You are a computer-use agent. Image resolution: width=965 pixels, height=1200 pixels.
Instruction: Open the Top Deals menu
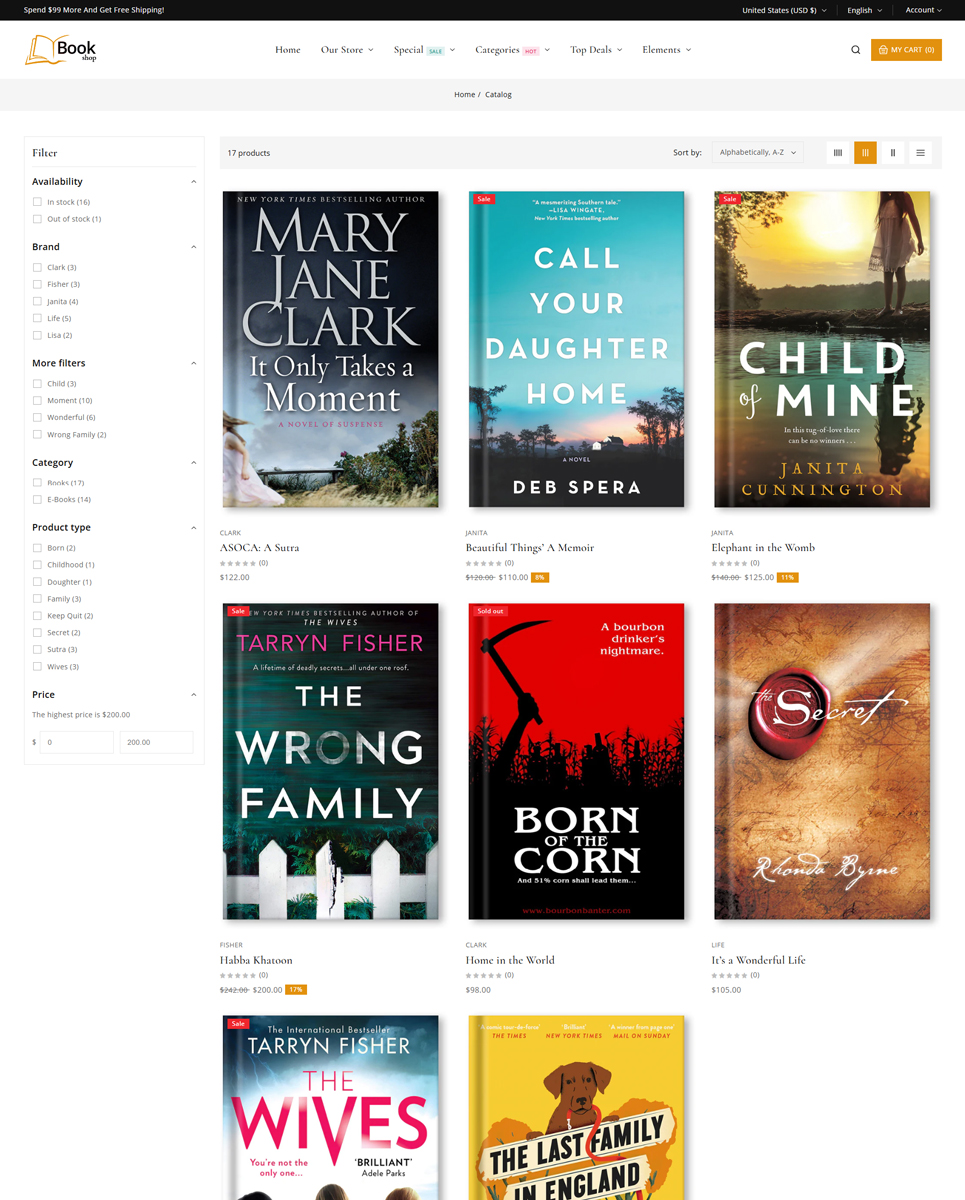(x=596, y=50)
